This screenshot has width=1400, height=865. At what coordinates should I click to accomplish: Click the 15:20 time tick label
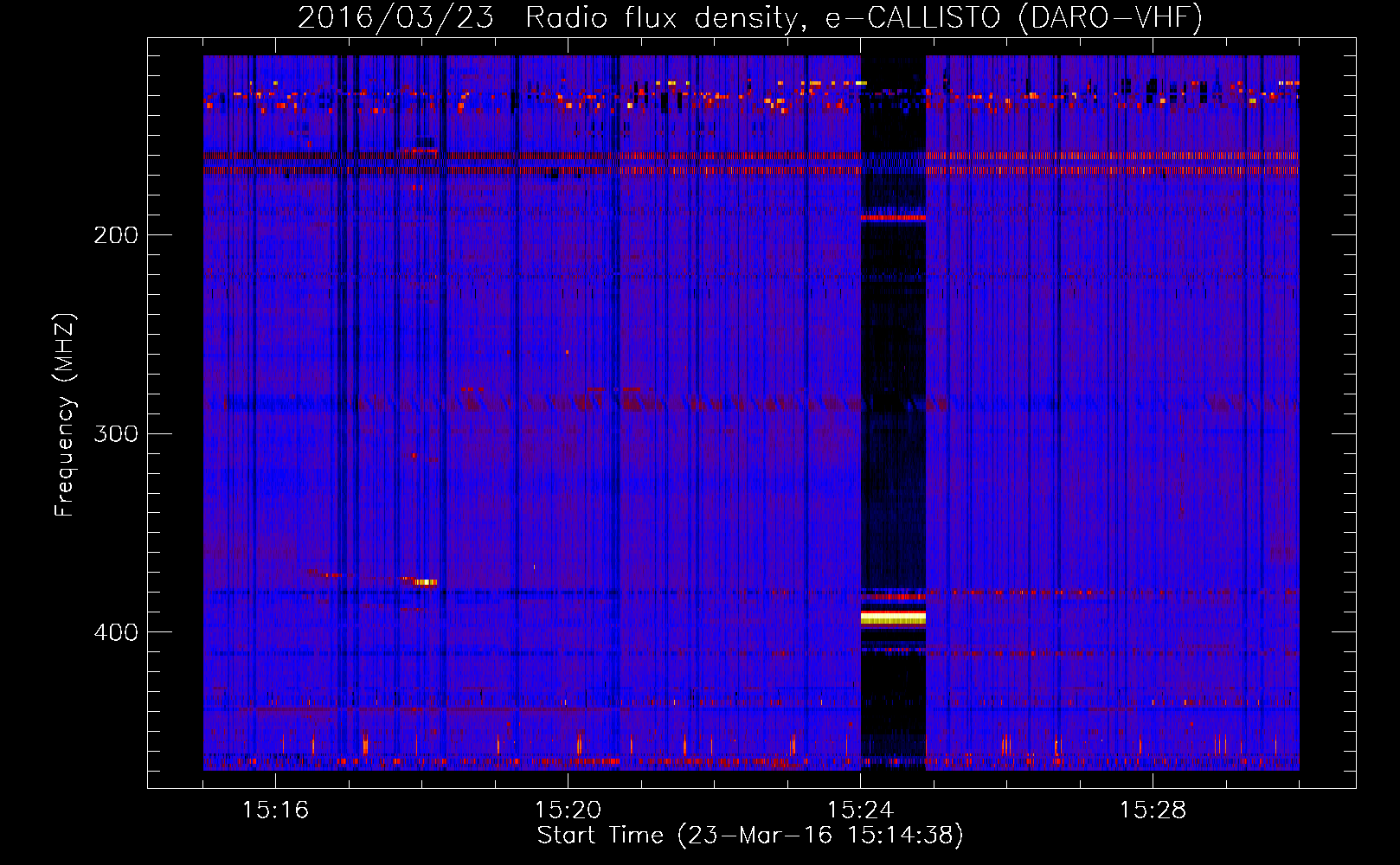pyautogui.click(x=568, y=811)
